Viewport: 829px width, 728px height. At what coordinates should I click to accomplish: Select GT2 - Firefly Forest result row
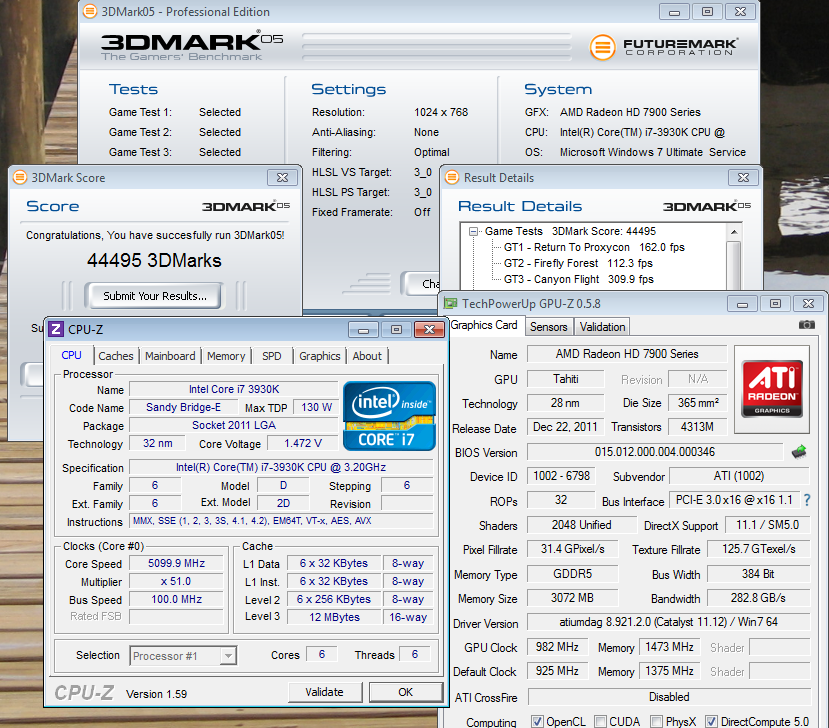click(578, 263)
